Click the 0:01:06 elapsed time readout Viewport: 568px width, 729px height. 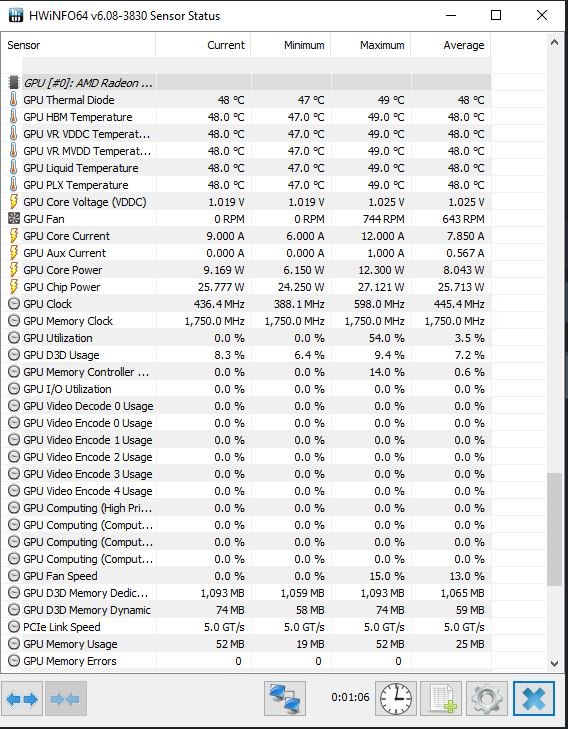click(x=350, y=697)
